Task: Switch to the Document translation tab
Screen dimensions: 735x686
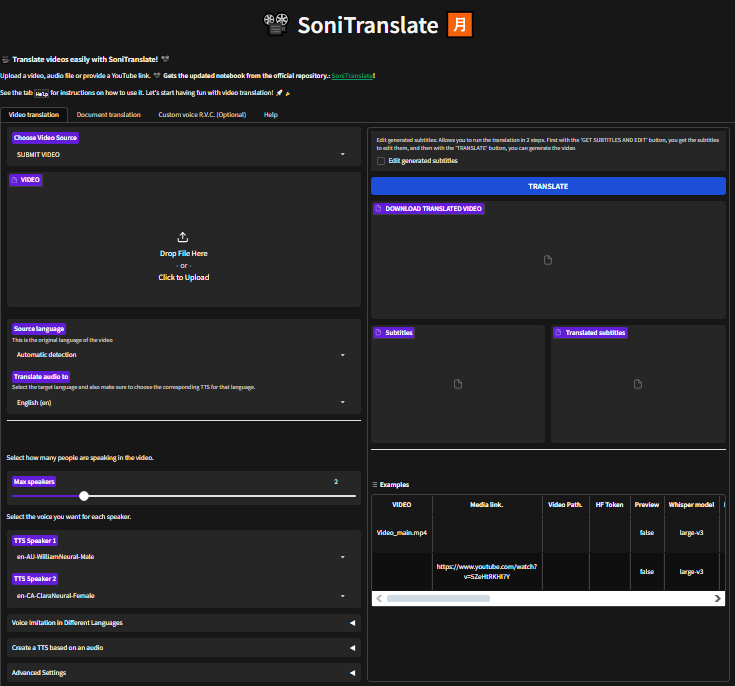Action: [108, 115]
